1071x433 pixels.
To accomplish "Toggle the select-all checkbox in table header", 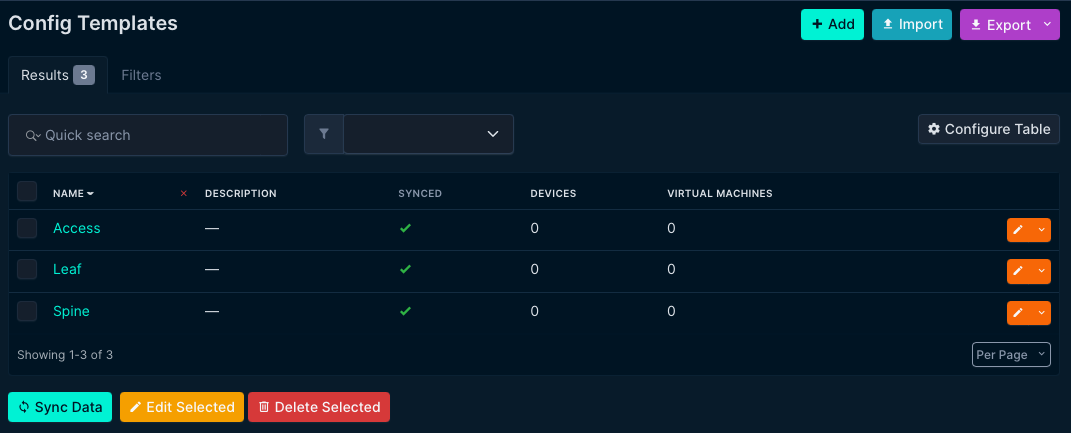I will click(27, 192).
